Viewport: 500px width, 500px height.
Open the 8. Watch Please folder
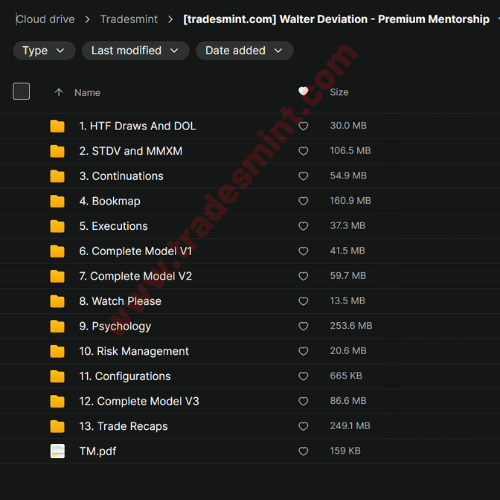[120, 301]
